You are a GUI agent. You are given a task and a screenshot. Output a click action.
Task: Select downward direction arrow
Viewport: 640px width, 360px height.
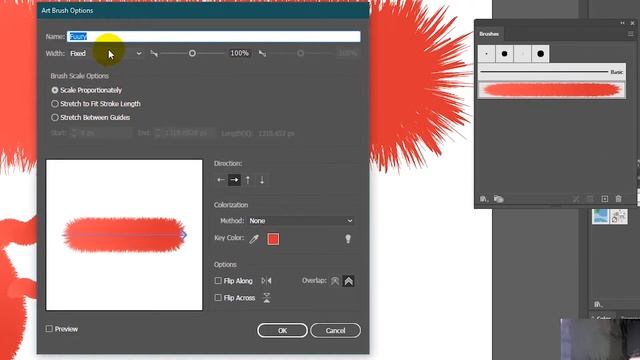262,180
